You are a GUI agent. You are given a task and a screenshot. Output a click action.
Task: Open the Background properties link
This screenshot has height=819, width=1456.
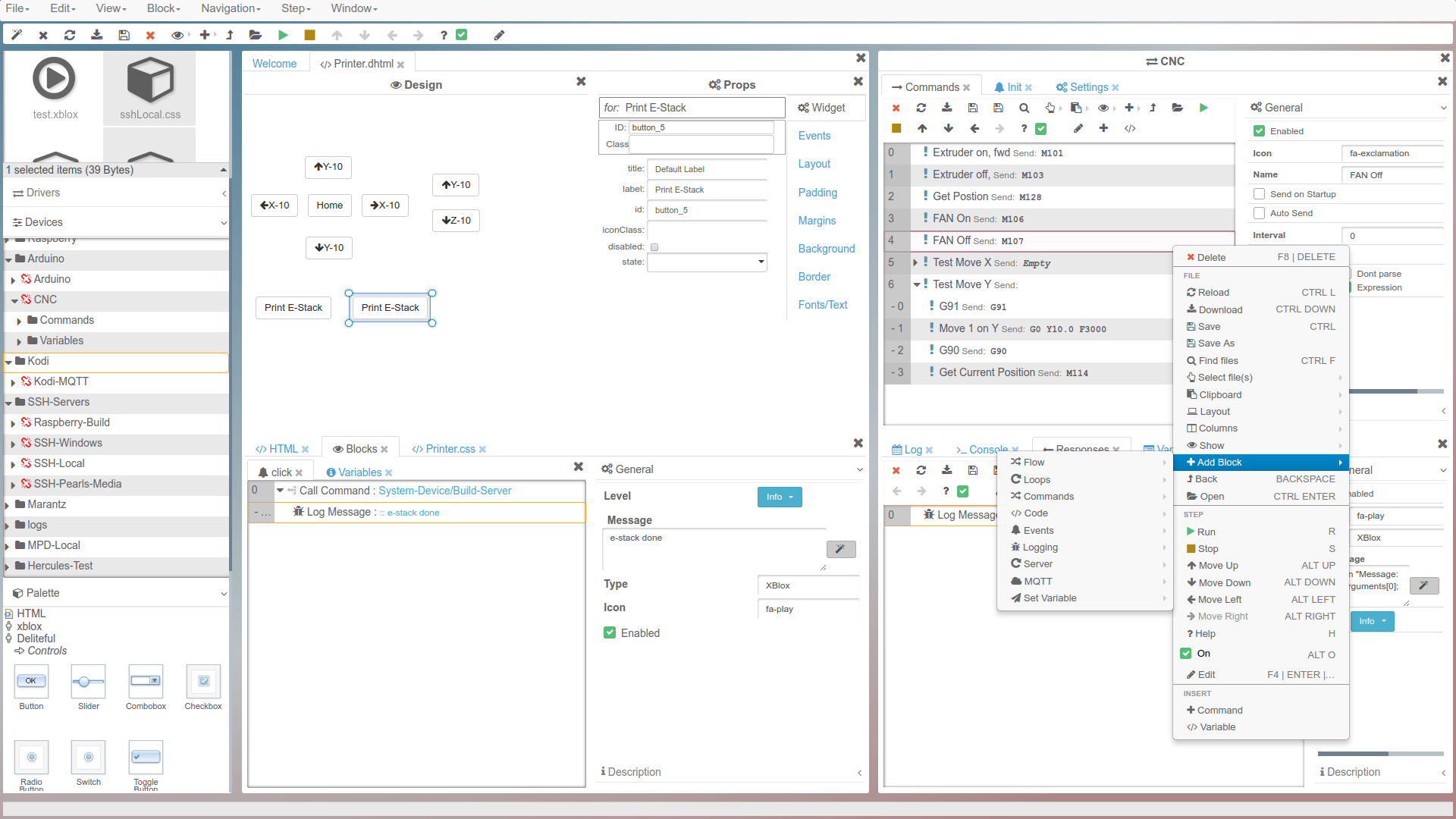(826, 249)
